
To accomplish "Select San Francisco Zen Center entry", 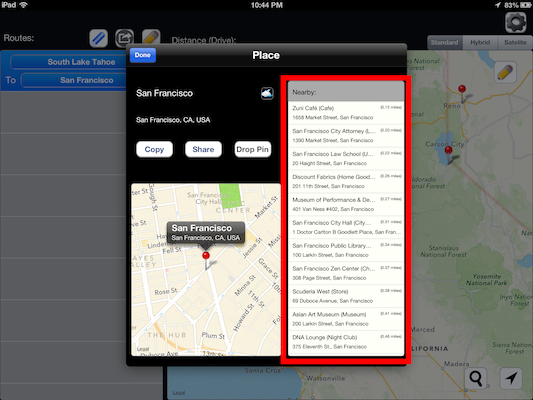I will coord(346,273).
